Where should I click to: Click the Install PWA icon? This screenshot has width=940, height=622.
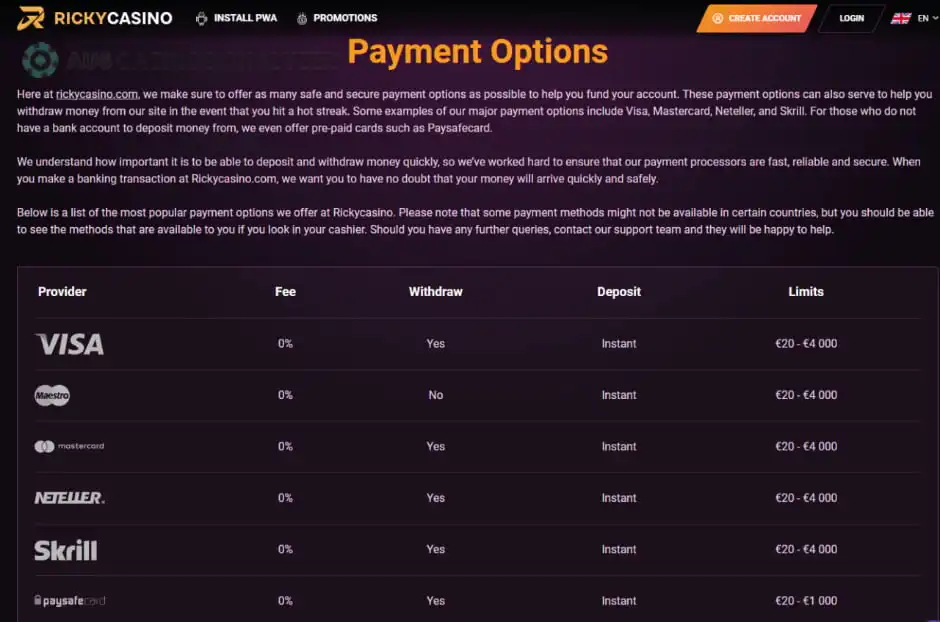click(x=201, y=18)
